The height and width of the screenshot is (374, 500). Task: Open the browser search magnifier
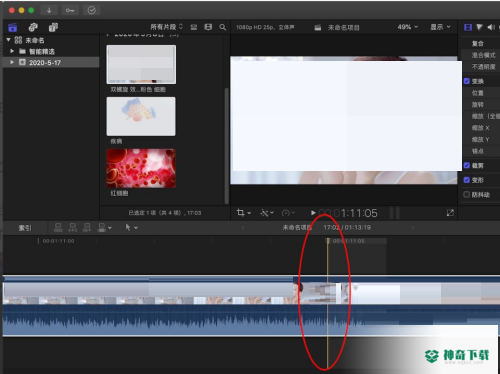pos(223,27)
